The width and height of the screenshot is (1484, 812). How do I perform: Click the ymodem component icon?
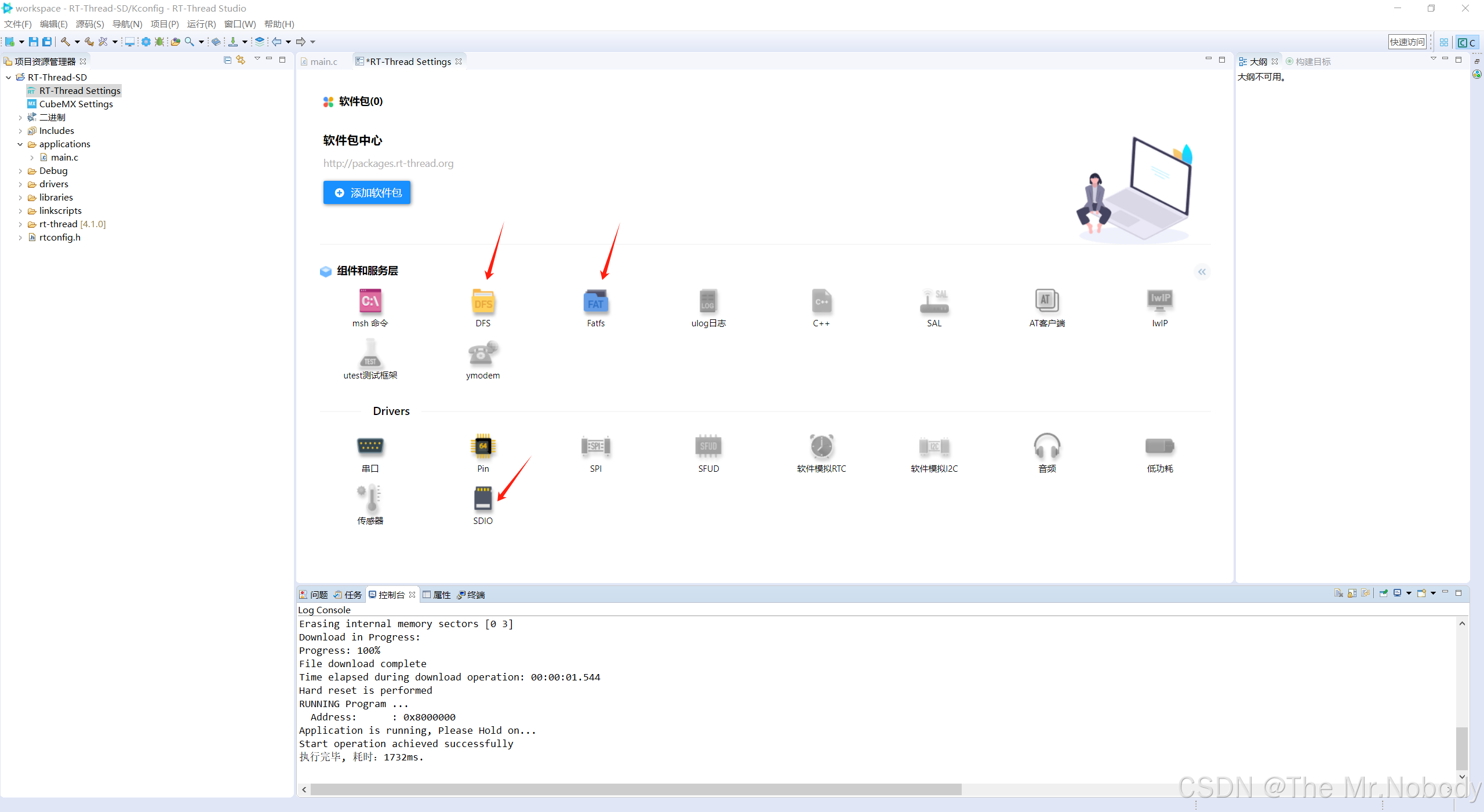pos(483,354)
